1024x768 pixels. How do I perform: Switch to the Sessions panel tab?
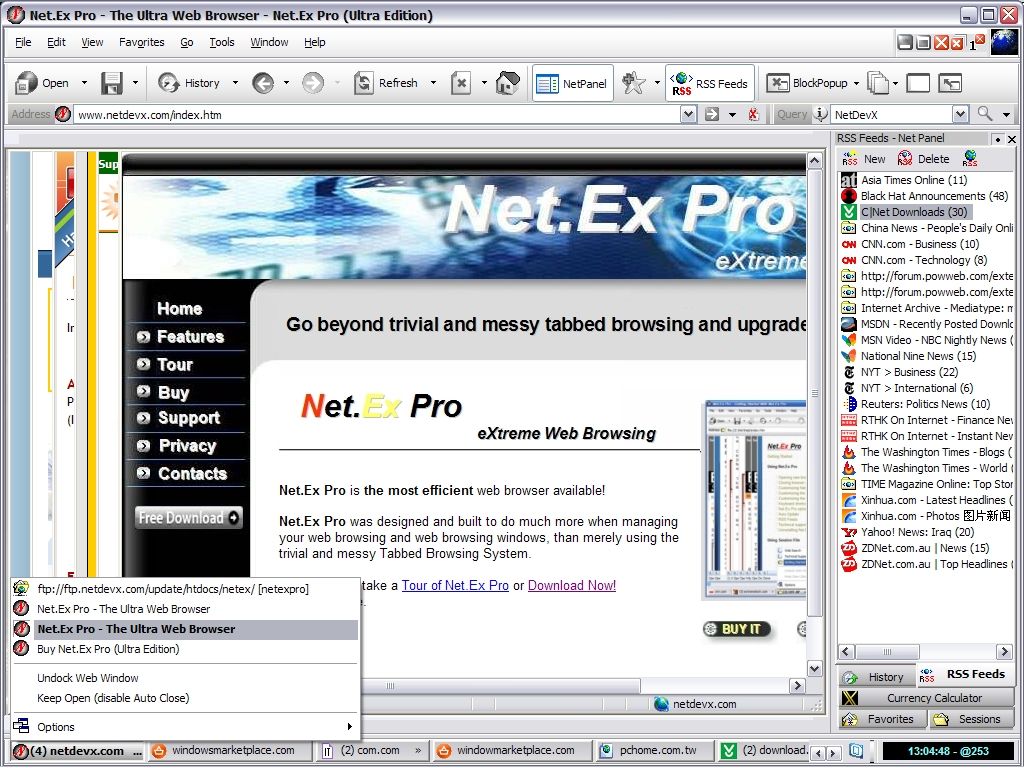972,719
